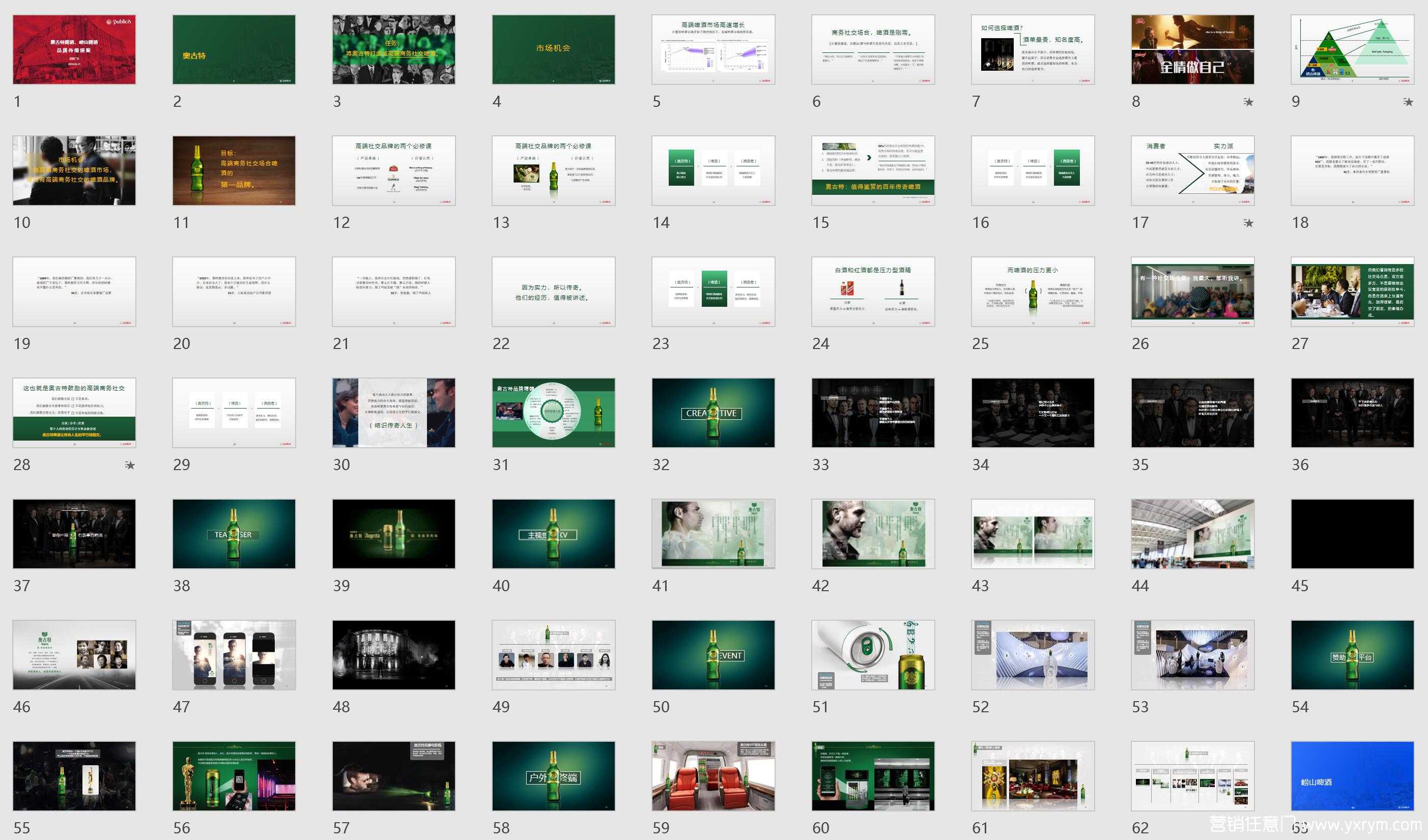1428x840 pixels.
Task: Select slide 39 with golden can
Action: (x=394, y=534)
